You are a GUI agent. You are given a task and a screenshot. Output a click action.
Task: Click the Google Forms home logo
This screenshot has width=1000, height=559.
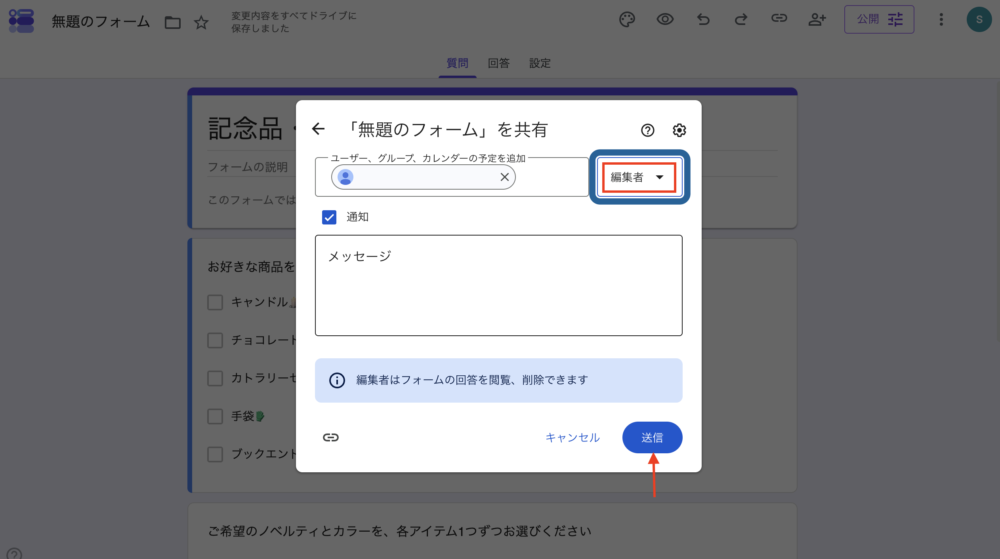[x=21, y=21]
